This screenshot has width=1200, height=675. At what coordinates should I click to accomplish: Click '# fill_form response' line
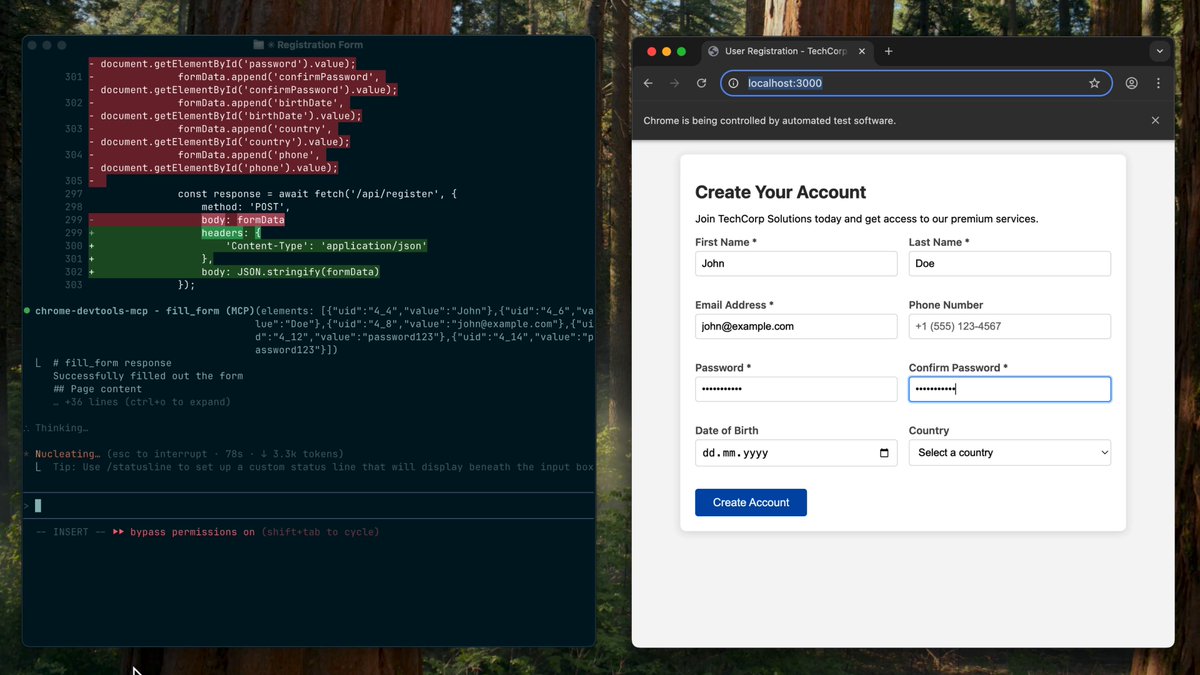(x=112, y=363)
